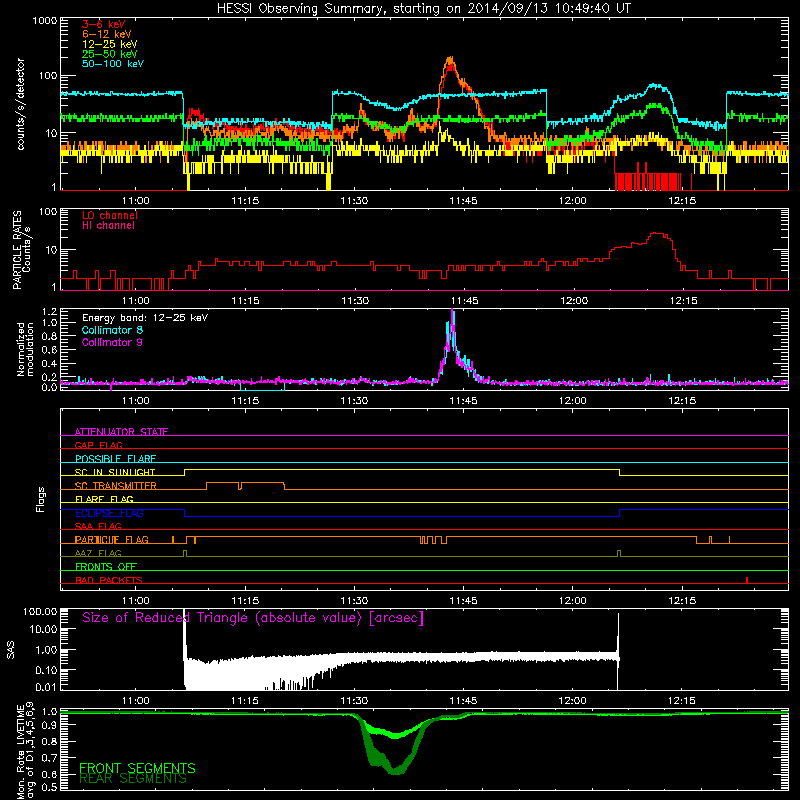
Task: Click the FLARE FLAG label
Action: [104, 499]
